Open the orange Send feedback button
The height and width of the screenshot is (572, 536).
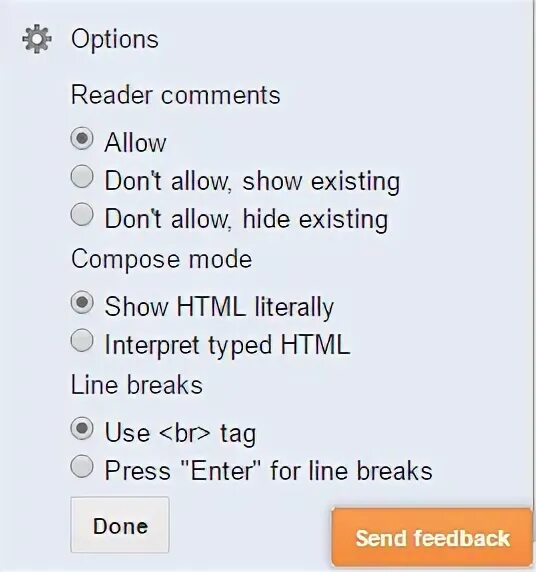point(433,537)
